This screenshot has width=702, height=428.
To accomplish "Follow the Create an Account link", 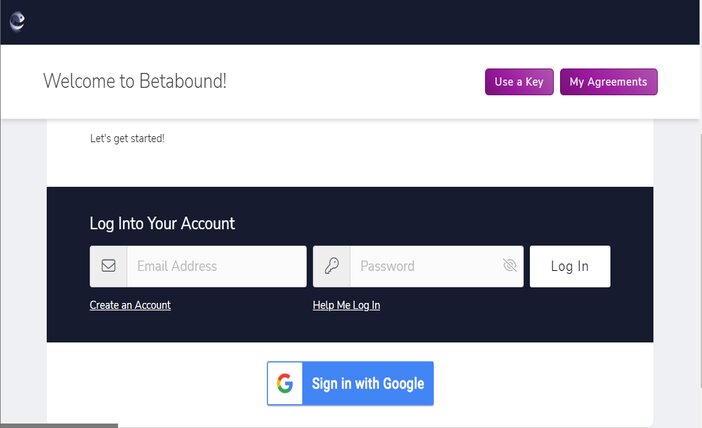I will click(130, 305).
